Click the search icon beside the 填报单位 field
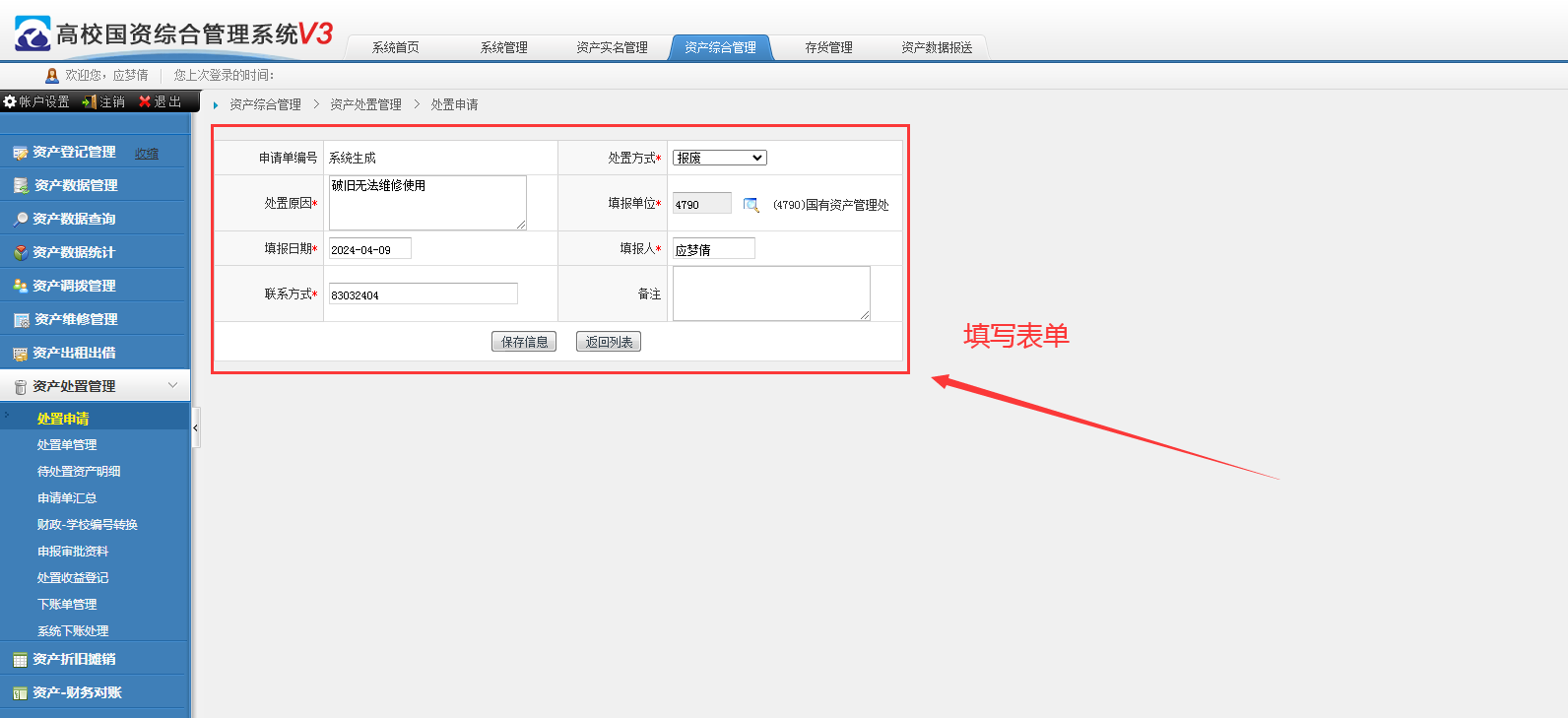This screenshot has height=718, width=1568. coord(751,205)
